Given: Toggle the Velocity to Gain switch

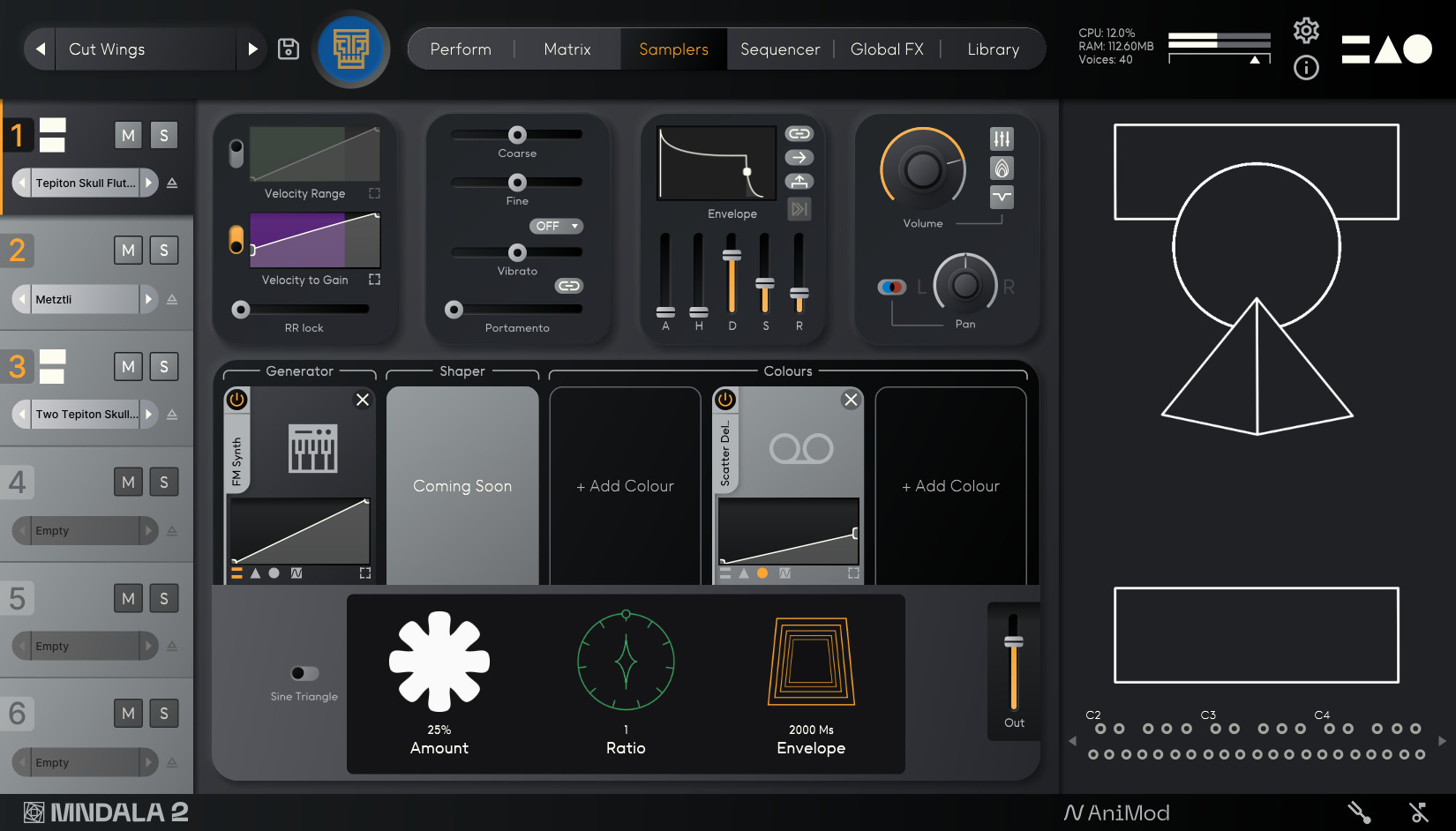Looking at the screenshot, I should coord(236,240).
